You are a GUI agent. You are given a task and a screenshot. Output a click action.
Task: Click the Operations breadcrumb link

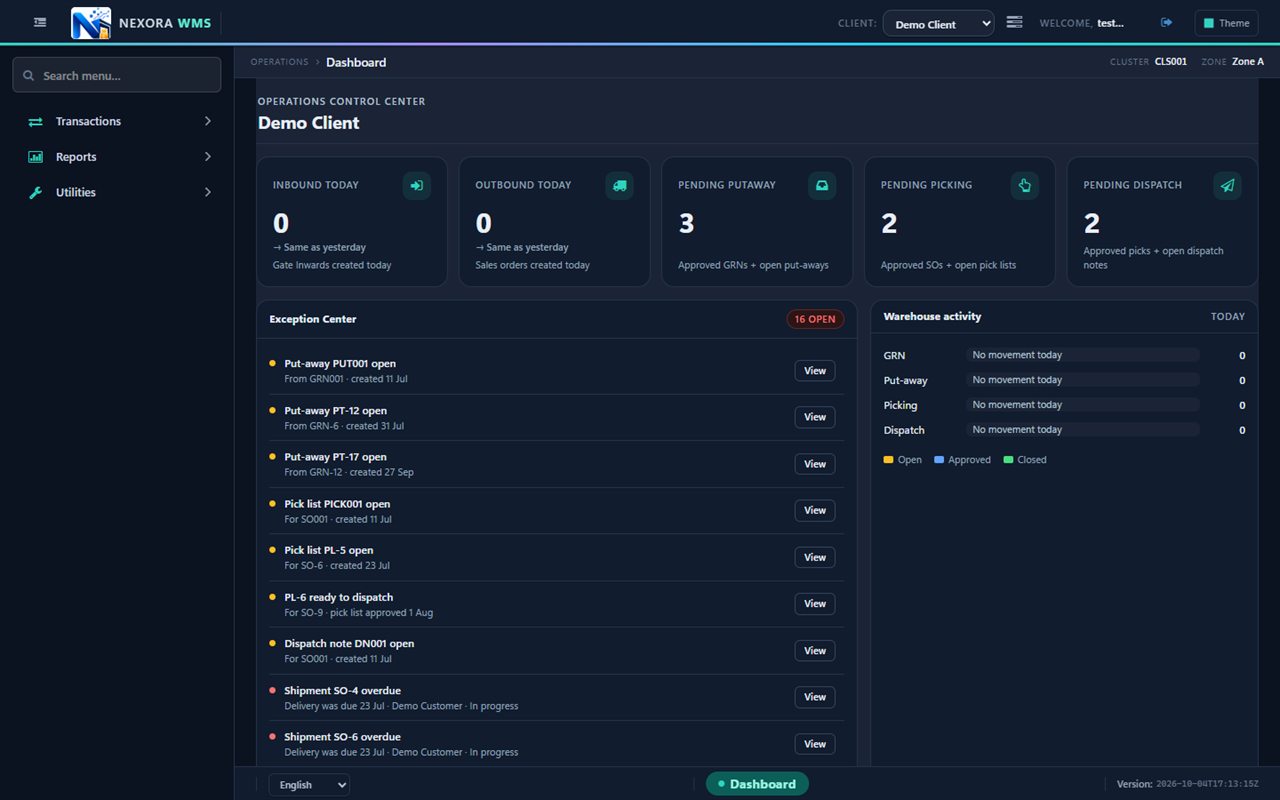pyautogui.click(x=279, y=62)
